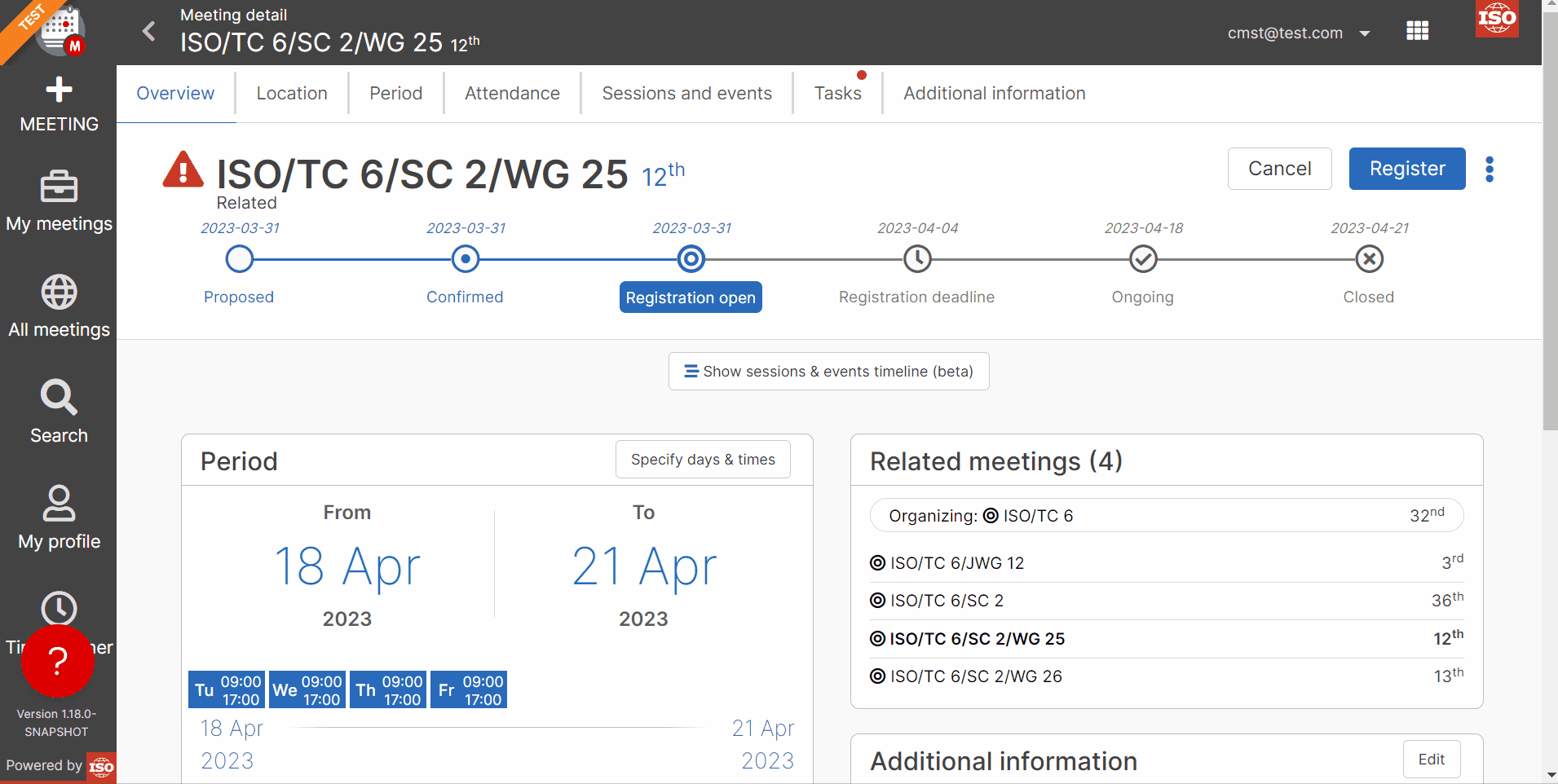This screenshot has height=784, width=1558.
Task: Open related meeting ISO/TC 6/JWG 12
Action: [1167, 563]
